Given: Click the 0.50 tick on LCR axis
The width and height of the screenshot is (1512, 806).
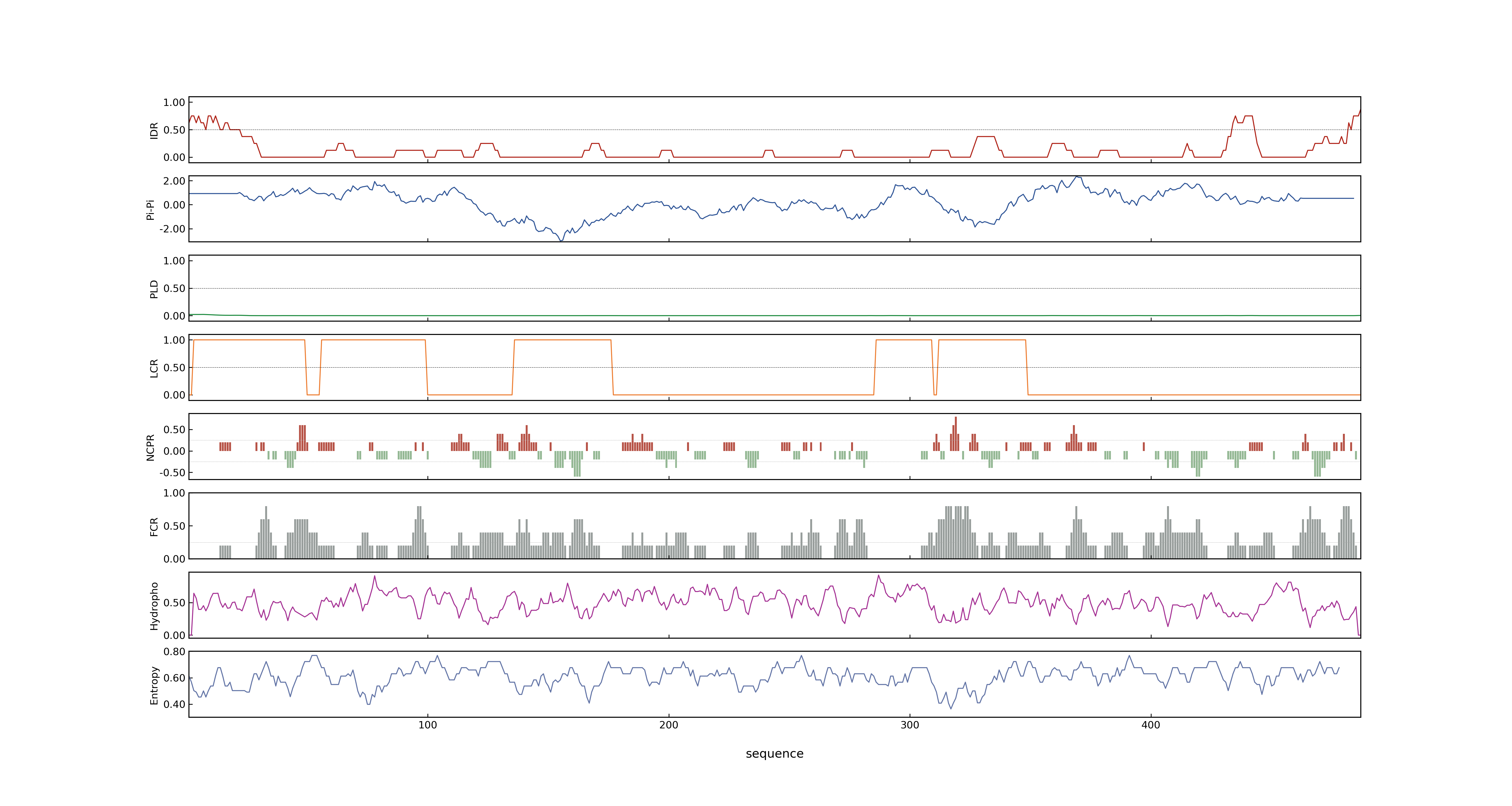Looking at the screenshot, I should [174, 367].
